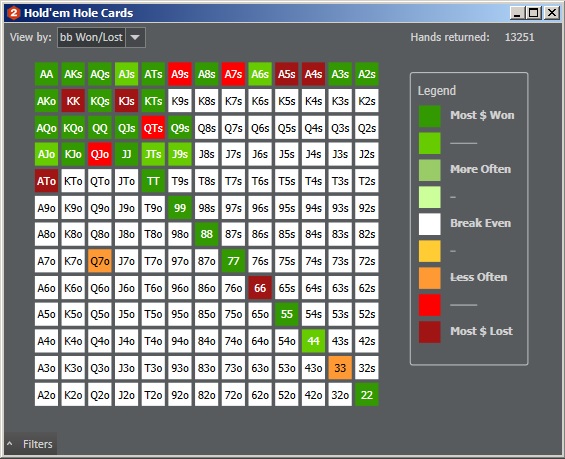Click the Break Even white legend swatch
Screen dimensions: 565x459
click(x=430, y=224)
